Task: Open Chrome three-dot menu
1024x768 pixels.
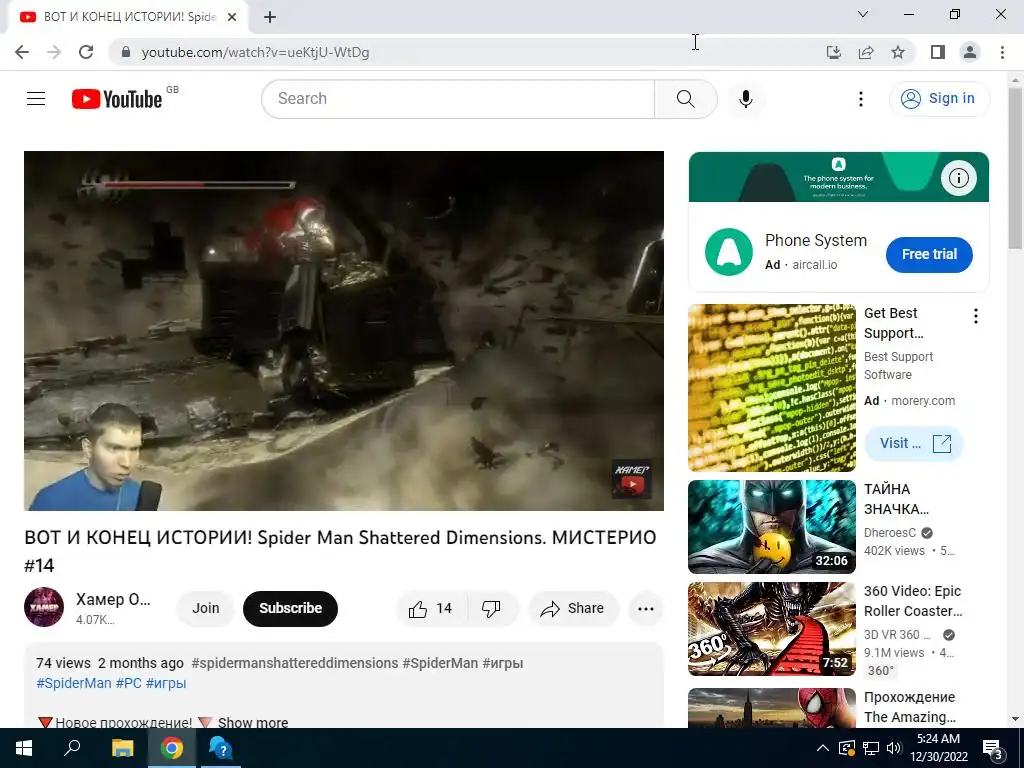Action: click(1002, 52)
